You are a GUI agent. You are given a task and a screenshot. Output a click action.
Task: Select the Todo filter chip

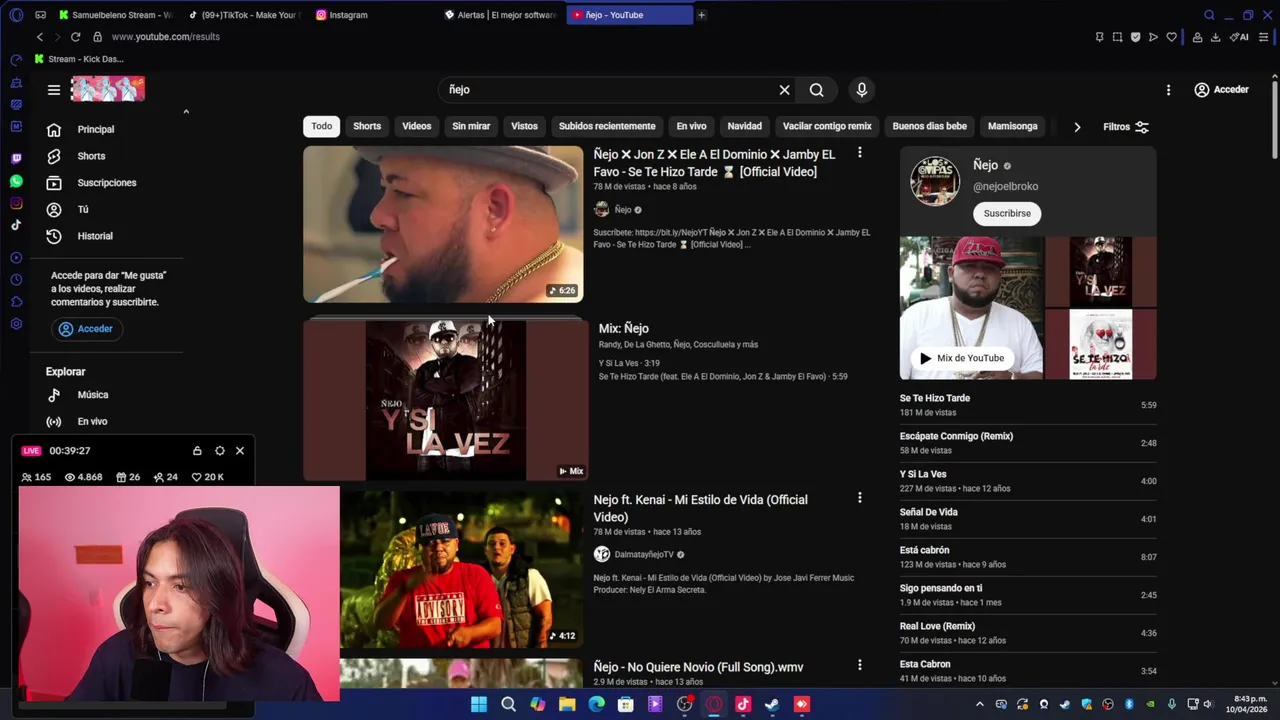click(x=321, y=126)
